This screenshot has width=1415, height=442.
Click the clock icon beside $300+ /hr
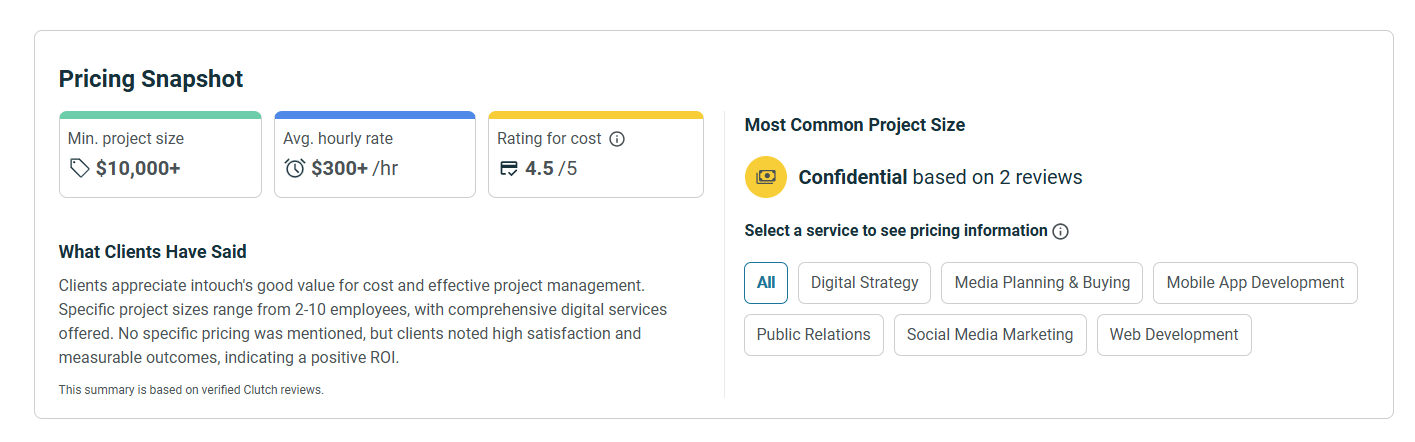(x=295, y=168)
